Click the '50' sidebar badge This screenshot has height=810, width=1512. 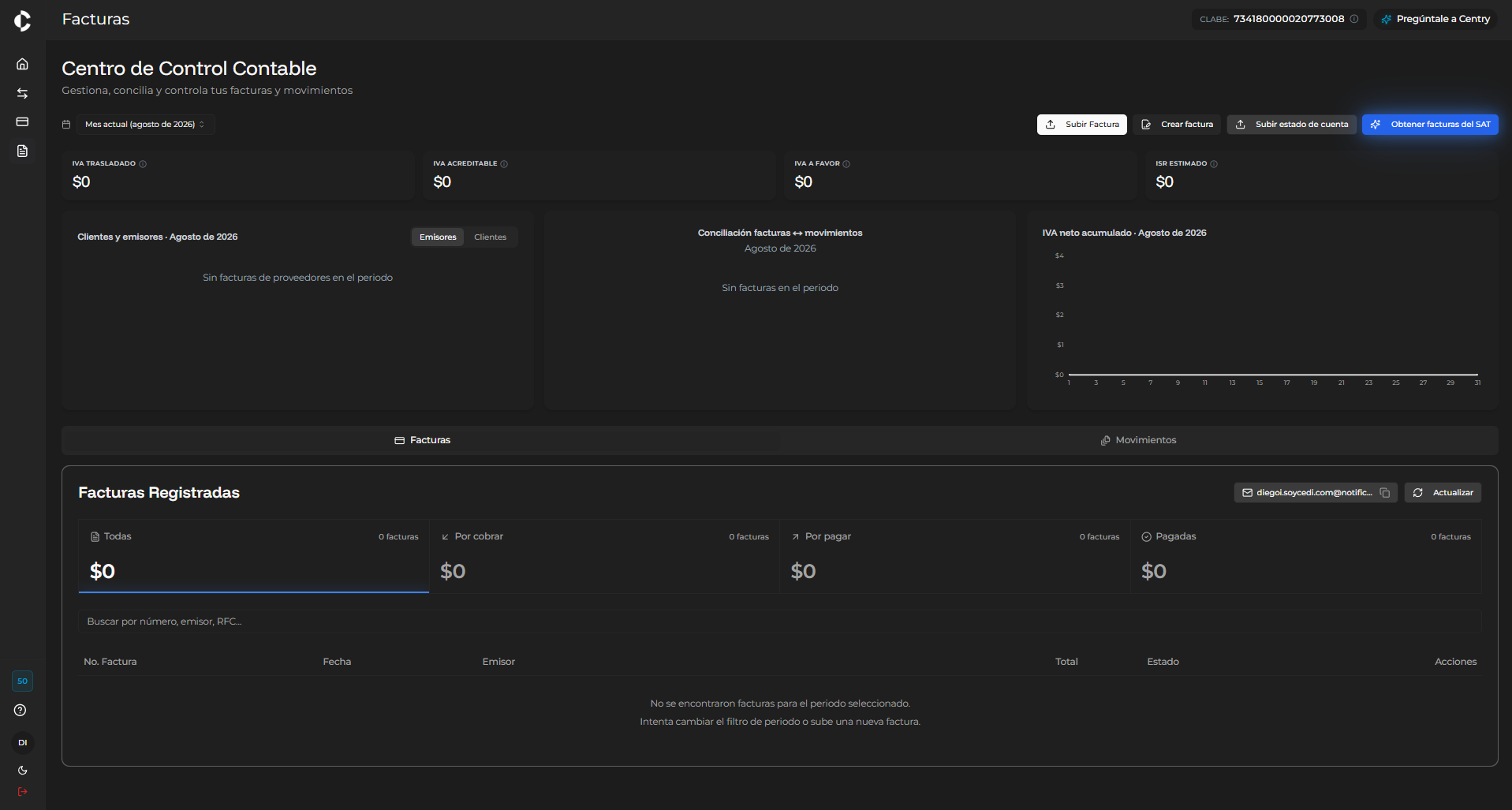coord(22,681)
